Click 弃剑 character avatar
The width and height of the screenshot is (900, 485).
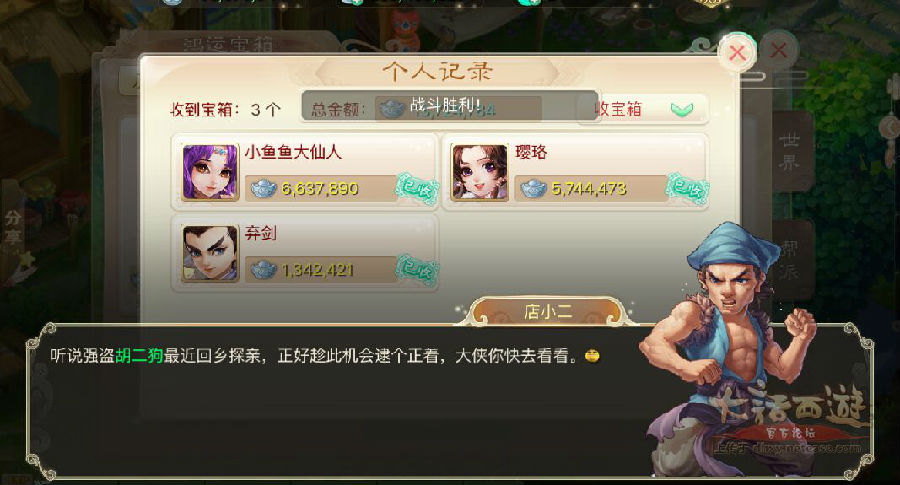click(x=210, y=253)
